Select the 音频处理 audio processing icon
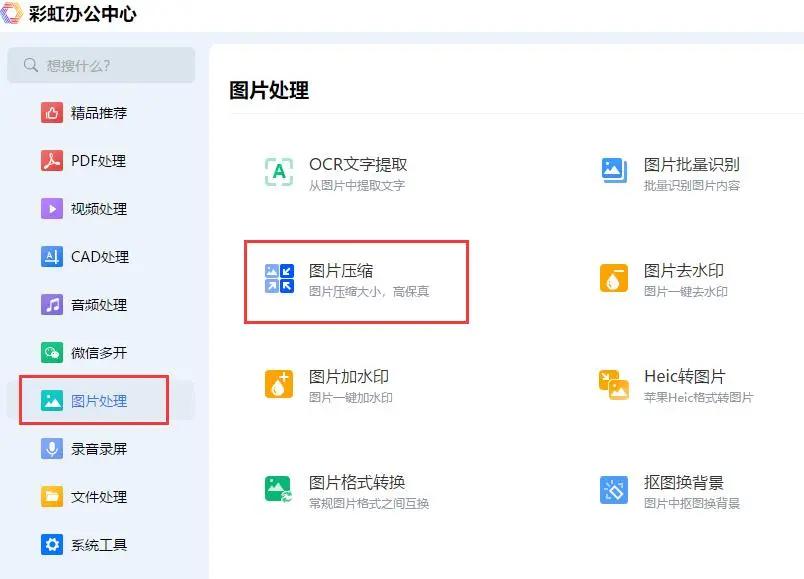Screen dimensions: 804x579 point(51,304)
